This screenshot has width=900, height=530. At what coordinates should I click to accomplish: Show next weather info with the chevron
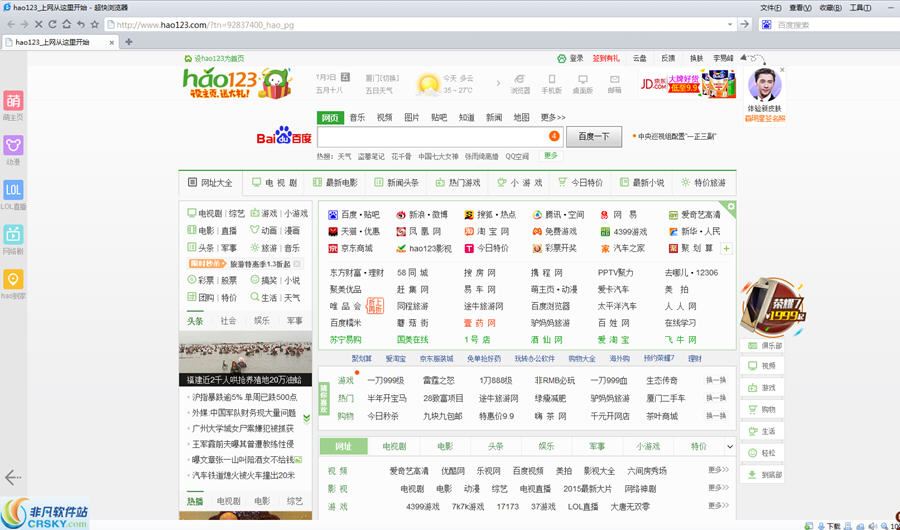pyautogui.click(x=498, y=83)
